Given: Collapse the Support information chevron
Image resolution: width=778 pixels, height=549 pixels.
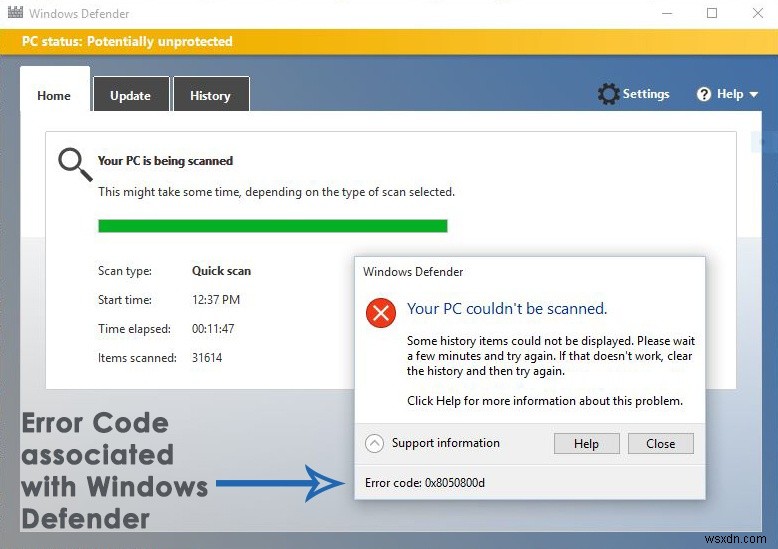Looking at the screenshot, I should pos(374,443).
